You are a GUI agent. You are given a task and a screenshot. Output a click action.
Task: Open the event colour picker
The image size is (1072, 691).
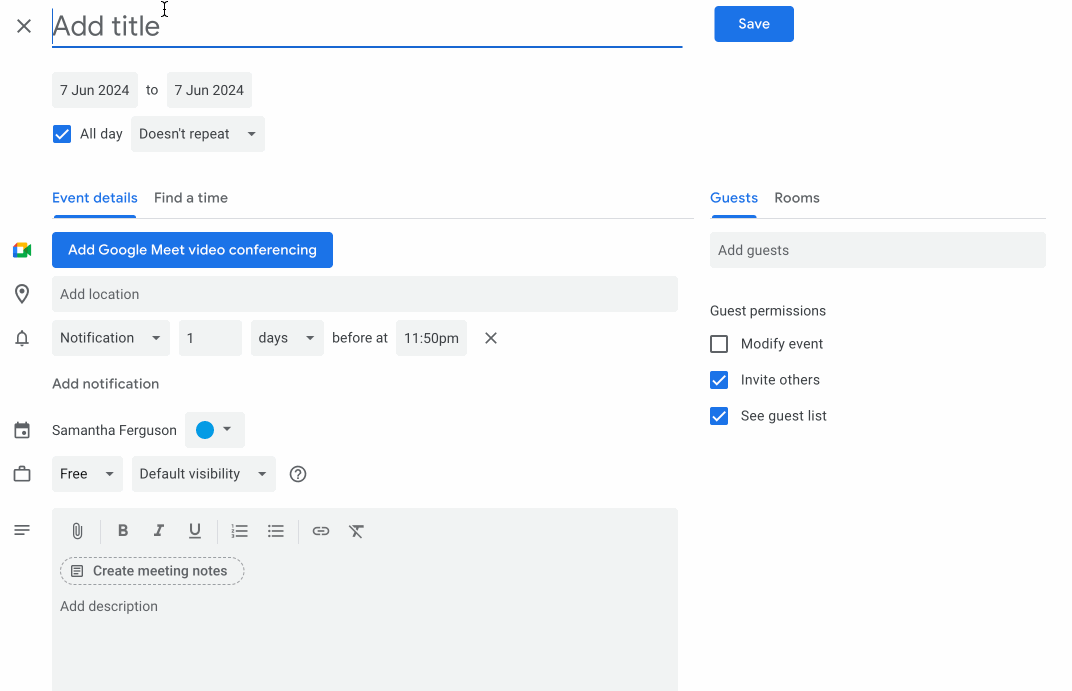coord(215,430)
